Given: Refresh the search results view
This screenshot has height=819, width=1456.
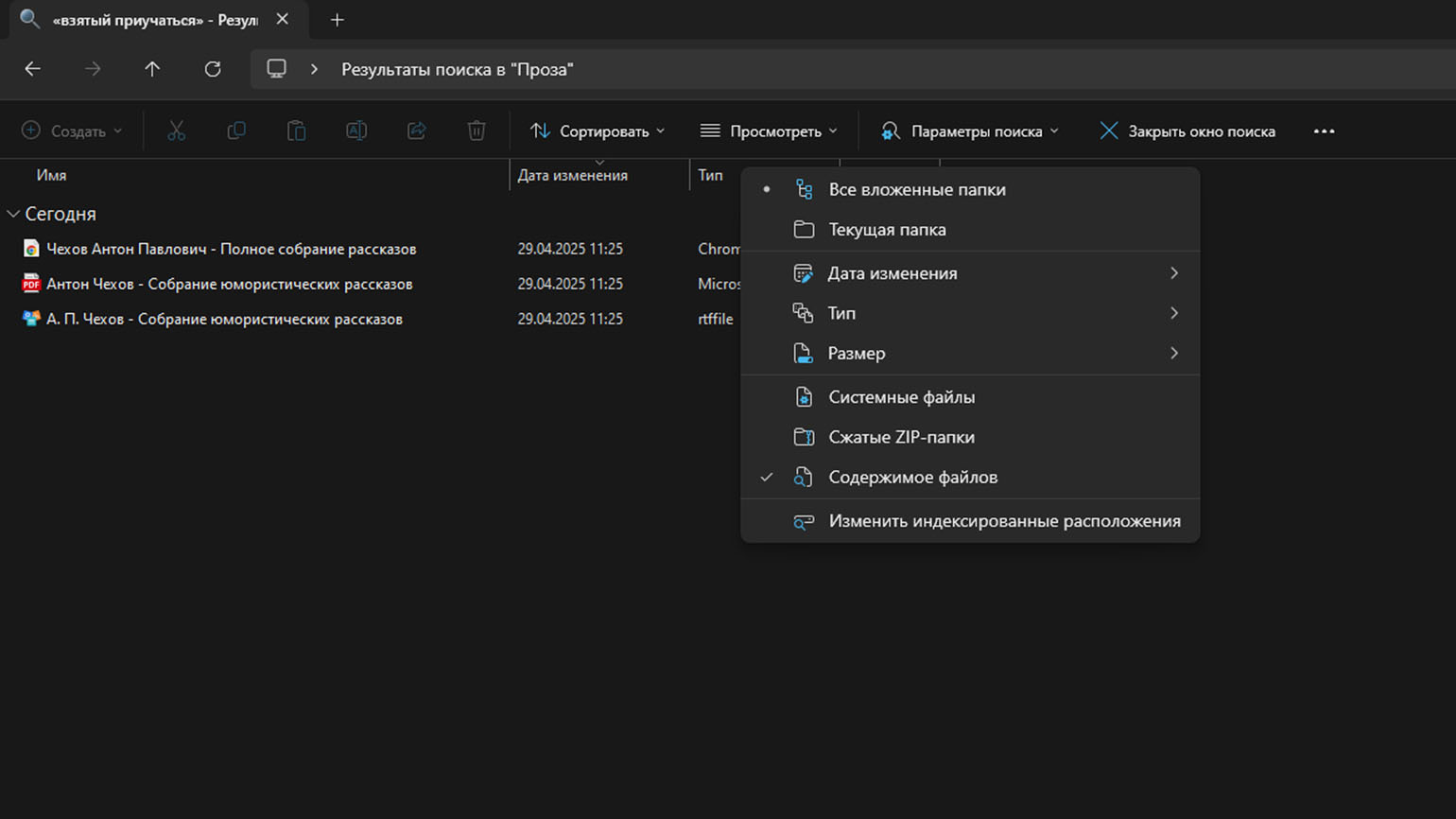Looking at the screenshot, I should [x=213, y=69].
